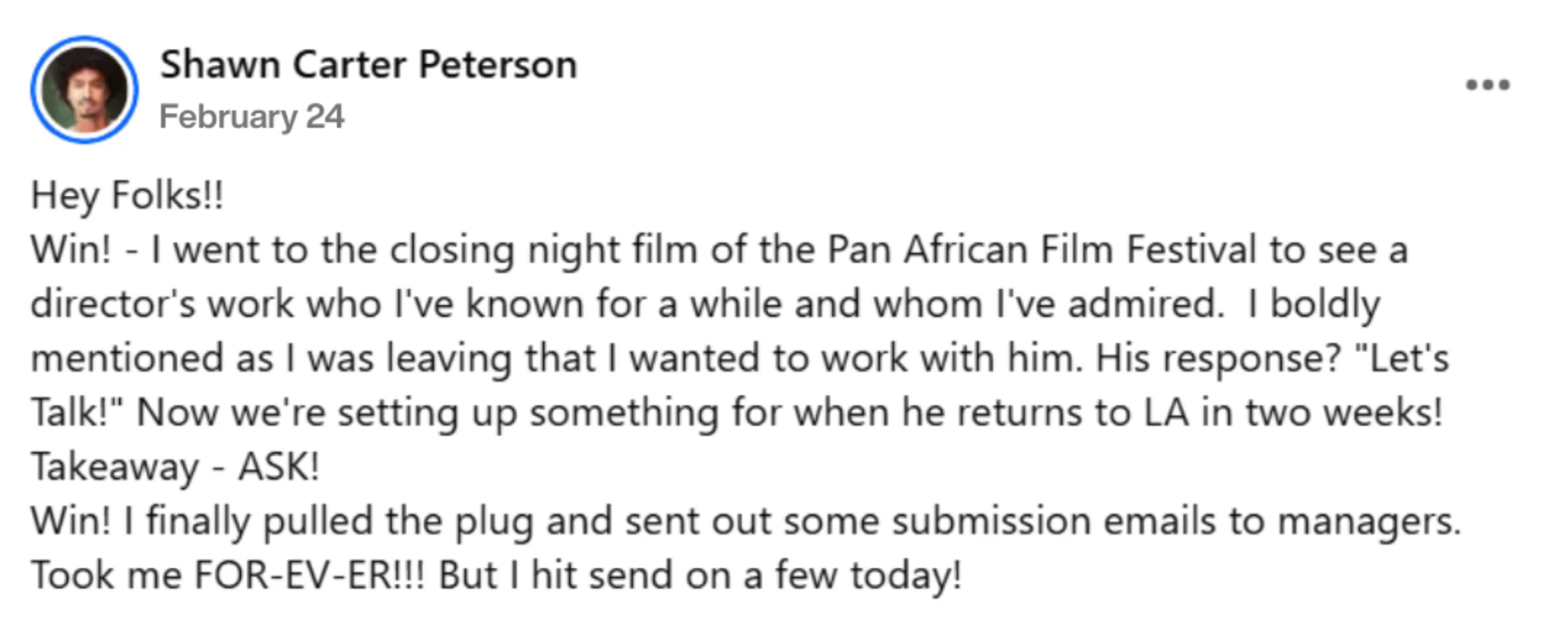Viewport: 1568px width, 632px height.
Task: Click Shawn Carter Peterson's profile picture
Action: [84, 89]
